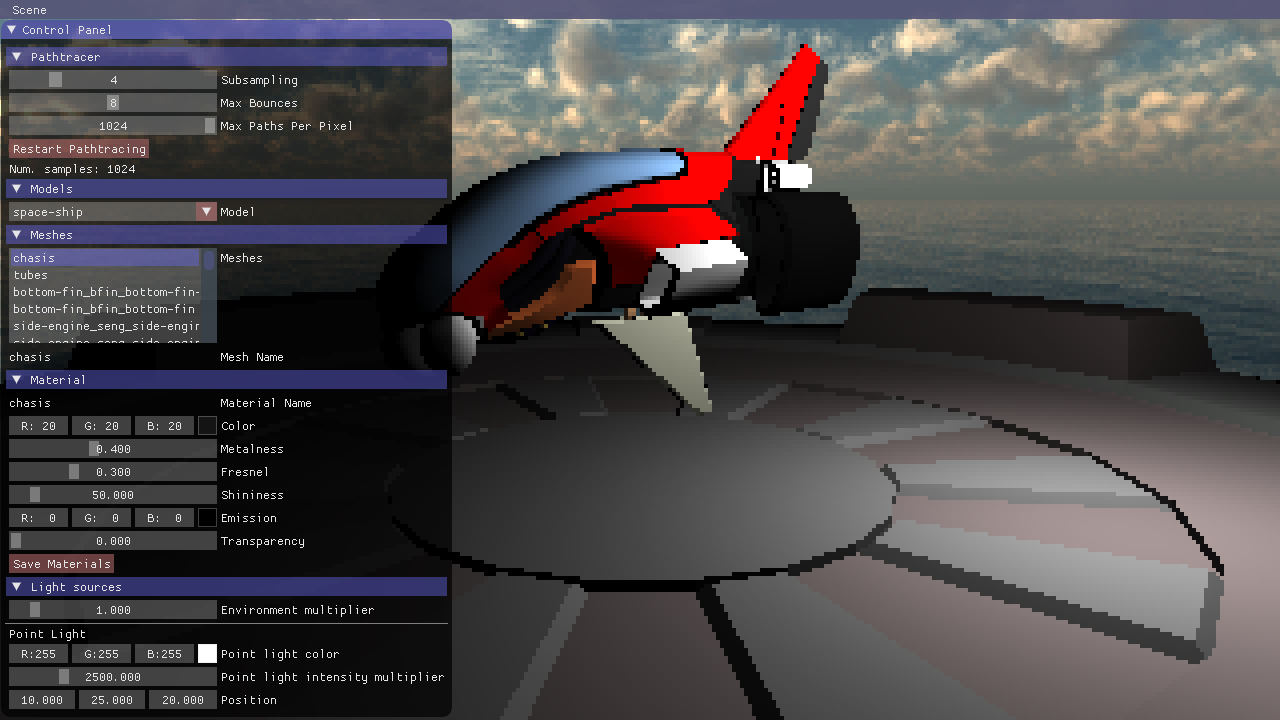This screenshot has height=720, width=1280.
Task: Adjust the Max Paths Per Pixel slider
Action: click(113, 126)
